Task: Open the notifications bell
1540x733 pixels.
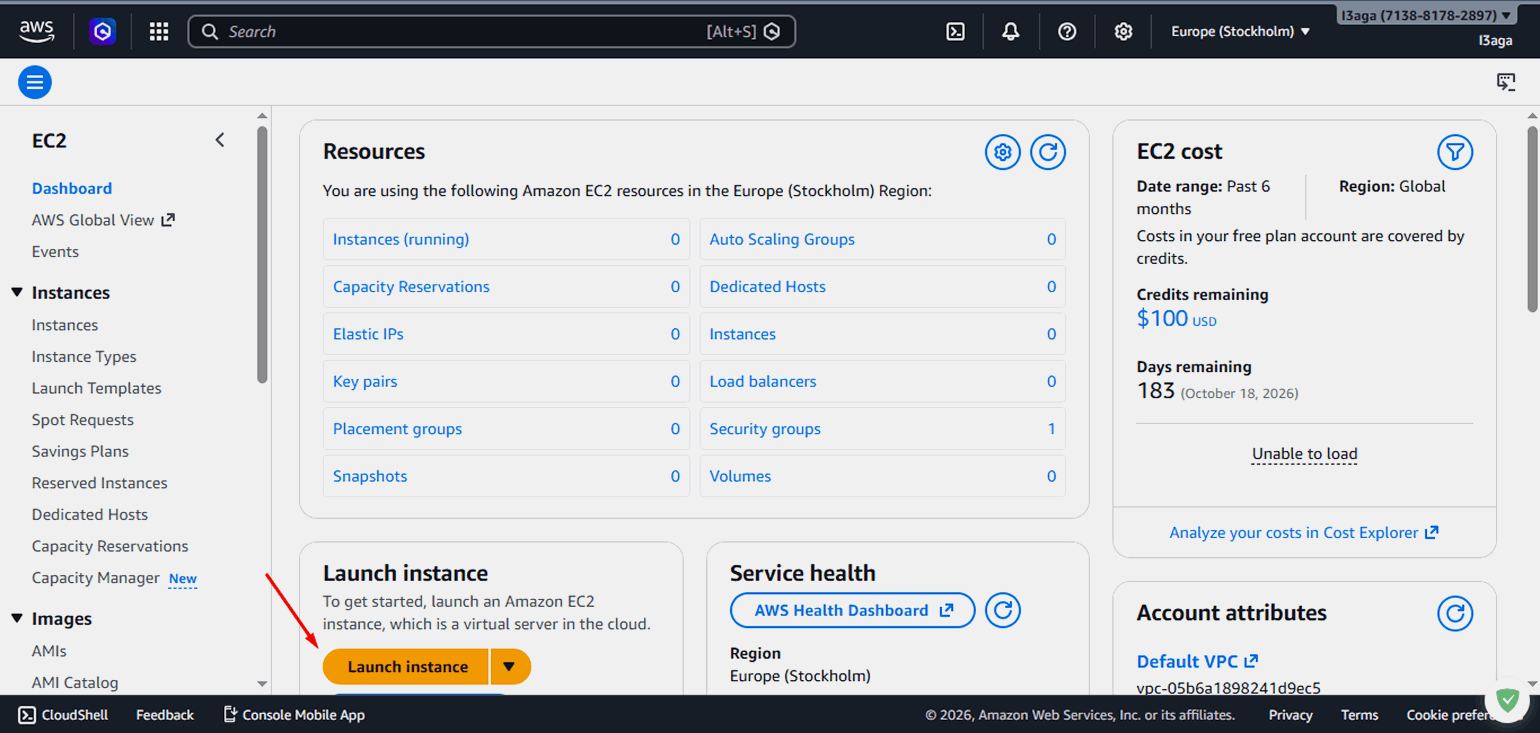Action: point(1011,32)
